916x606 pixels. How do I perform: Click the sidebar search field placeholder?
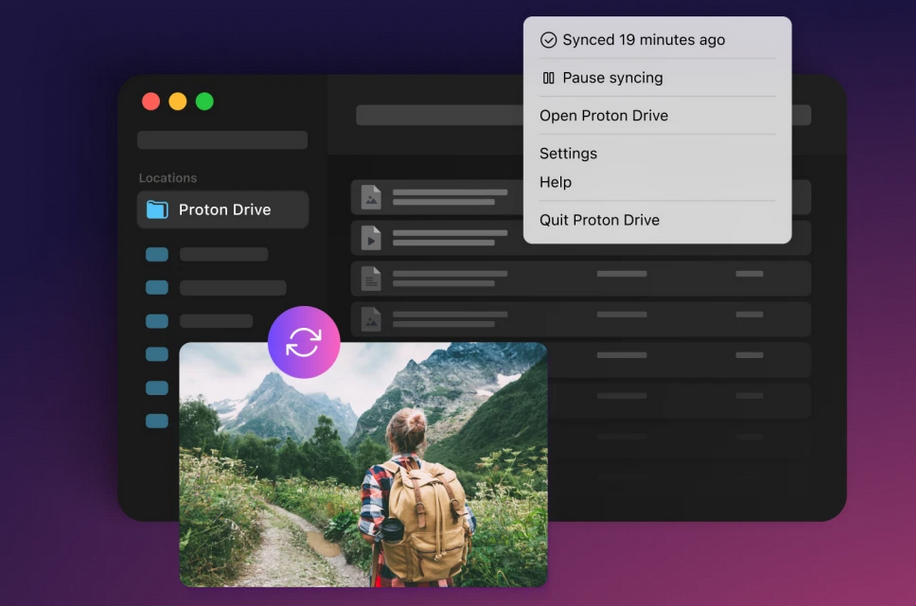222,140
